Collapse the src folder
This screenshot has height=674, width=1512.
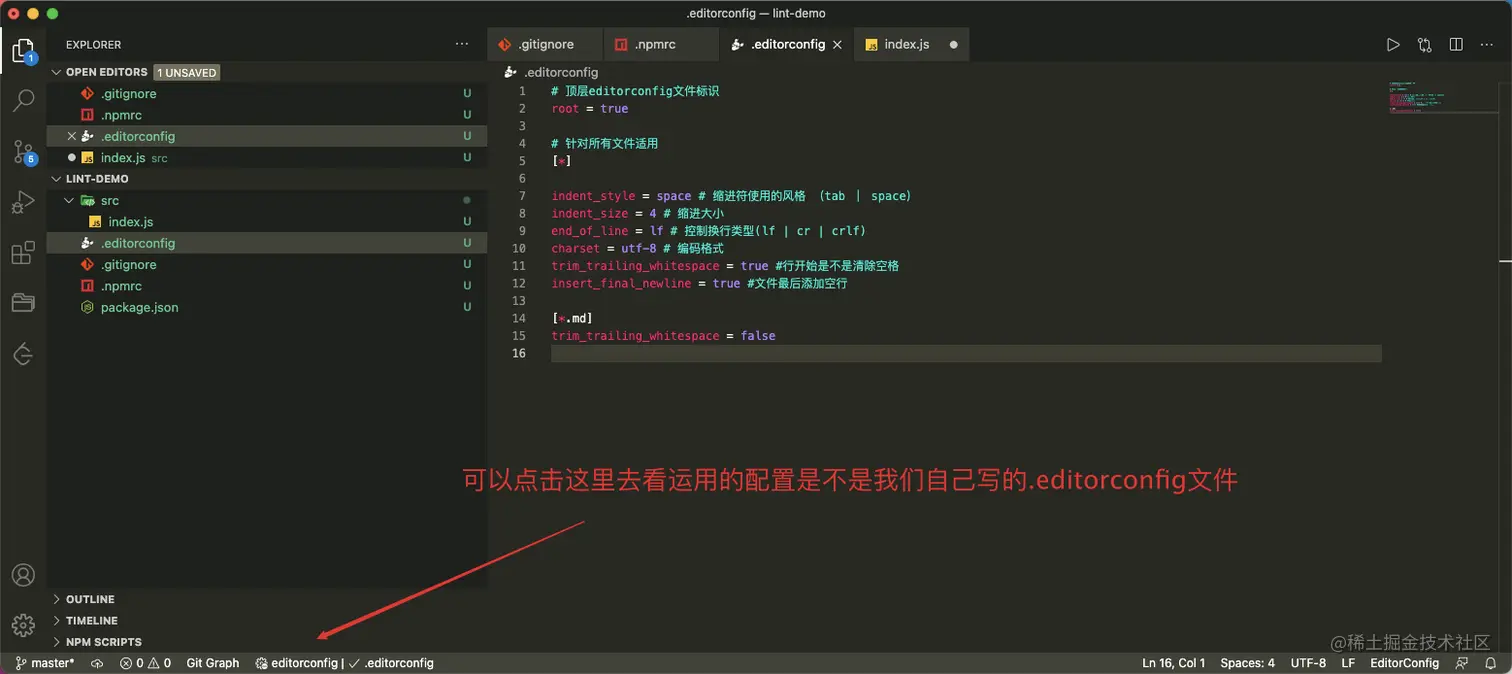click(69, 200)
